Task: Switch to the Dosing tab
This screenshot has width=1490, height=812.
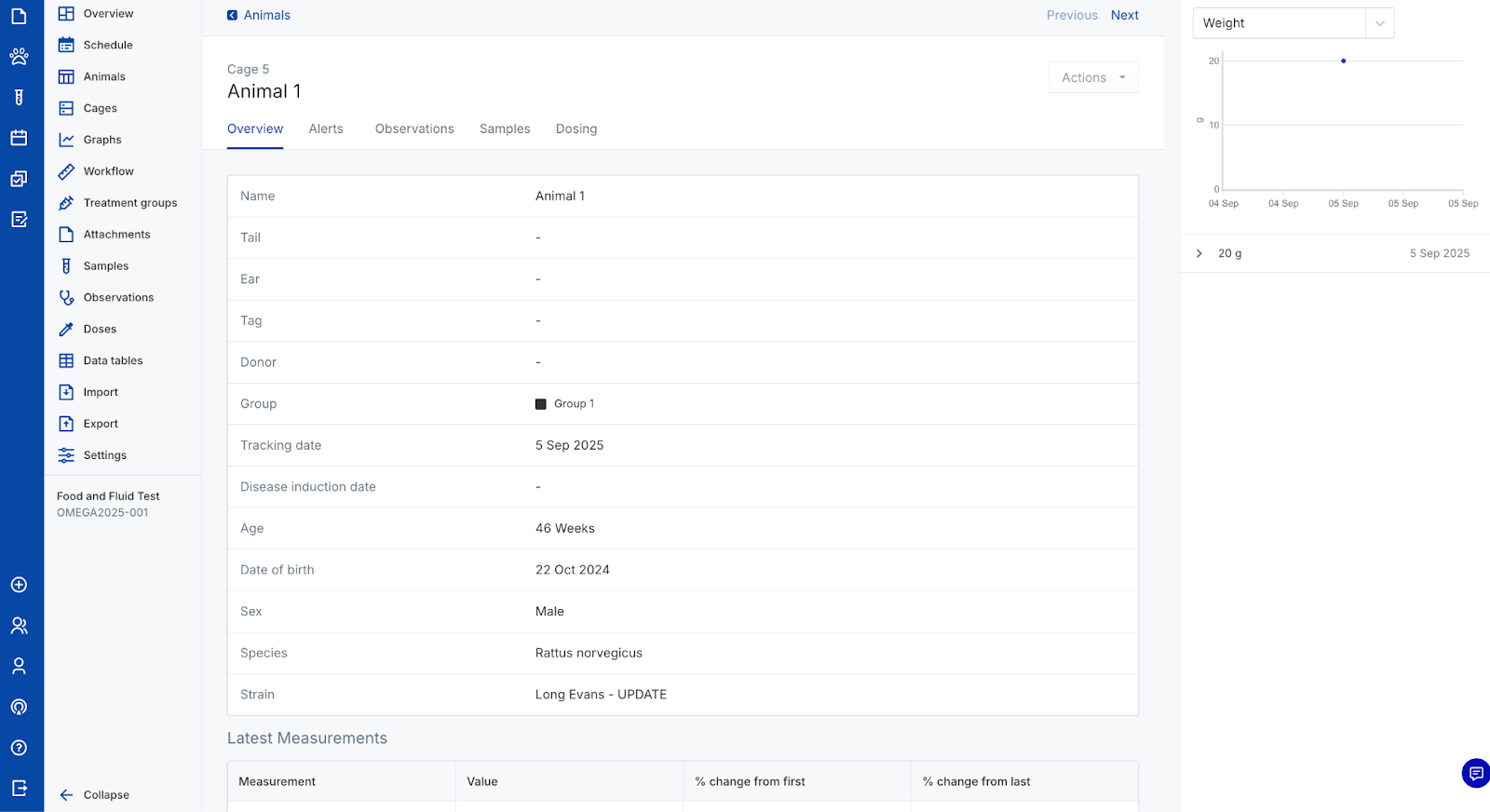Action: [576, 129]
